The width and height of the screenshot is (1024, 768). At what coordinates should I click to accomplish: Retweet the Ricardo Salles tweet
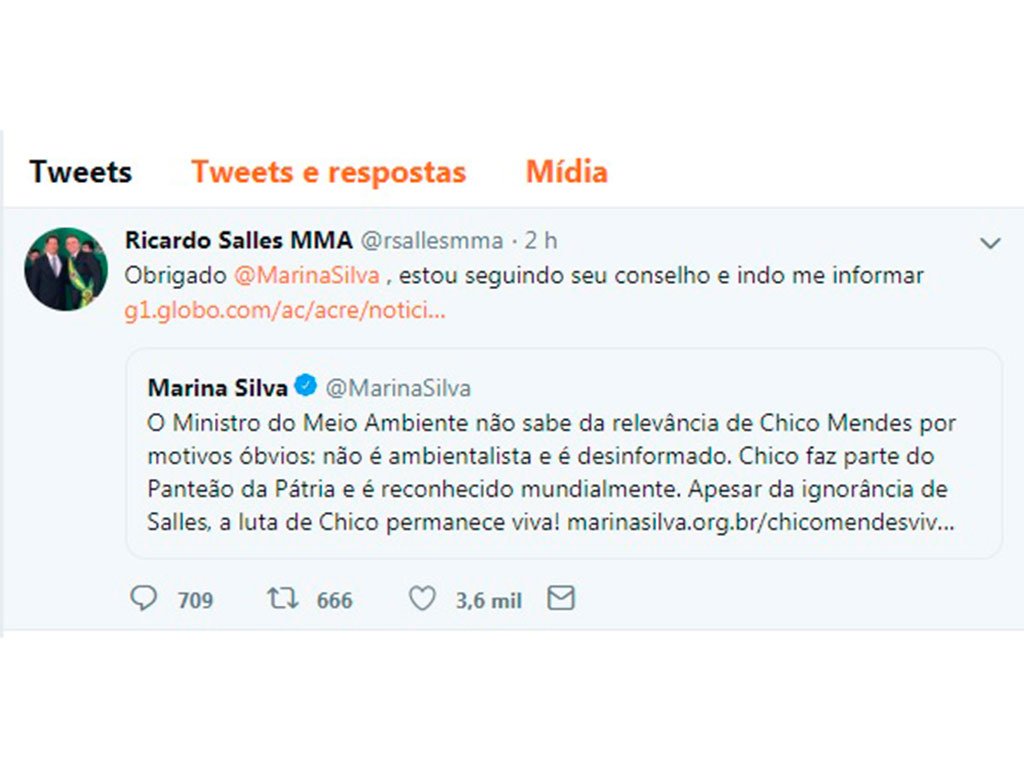pos(283,598)
